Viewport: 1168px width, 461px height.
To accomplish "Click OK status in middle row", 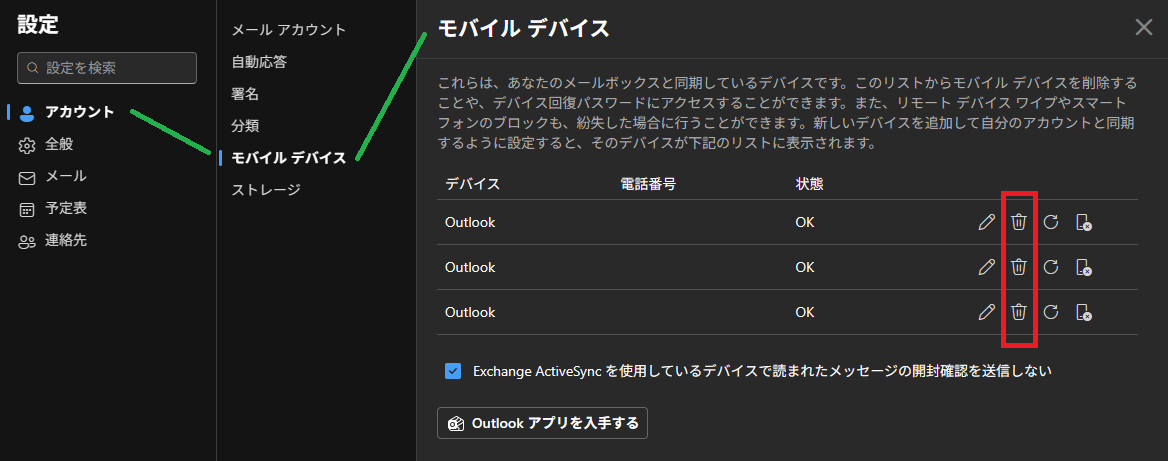I will point(804,267).
